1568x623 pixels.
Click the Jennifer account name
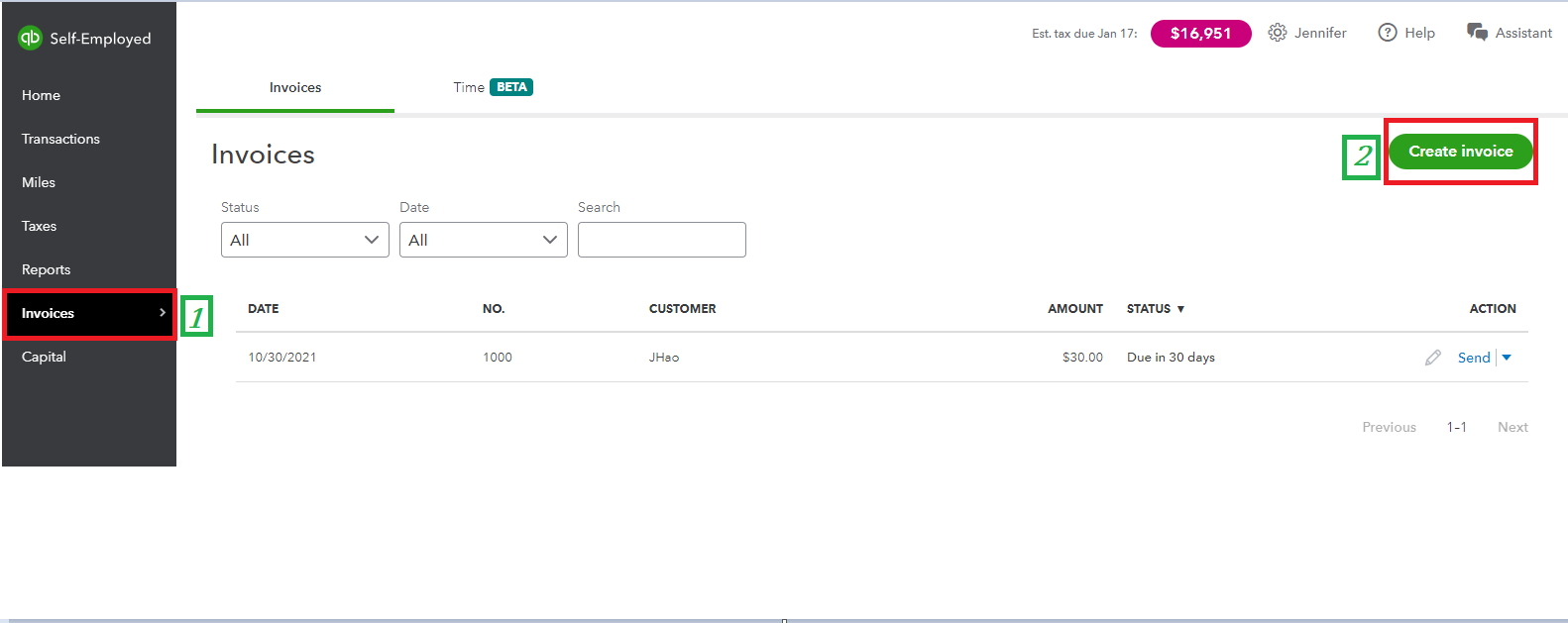pyautogui.click(x=1320, y=33)
